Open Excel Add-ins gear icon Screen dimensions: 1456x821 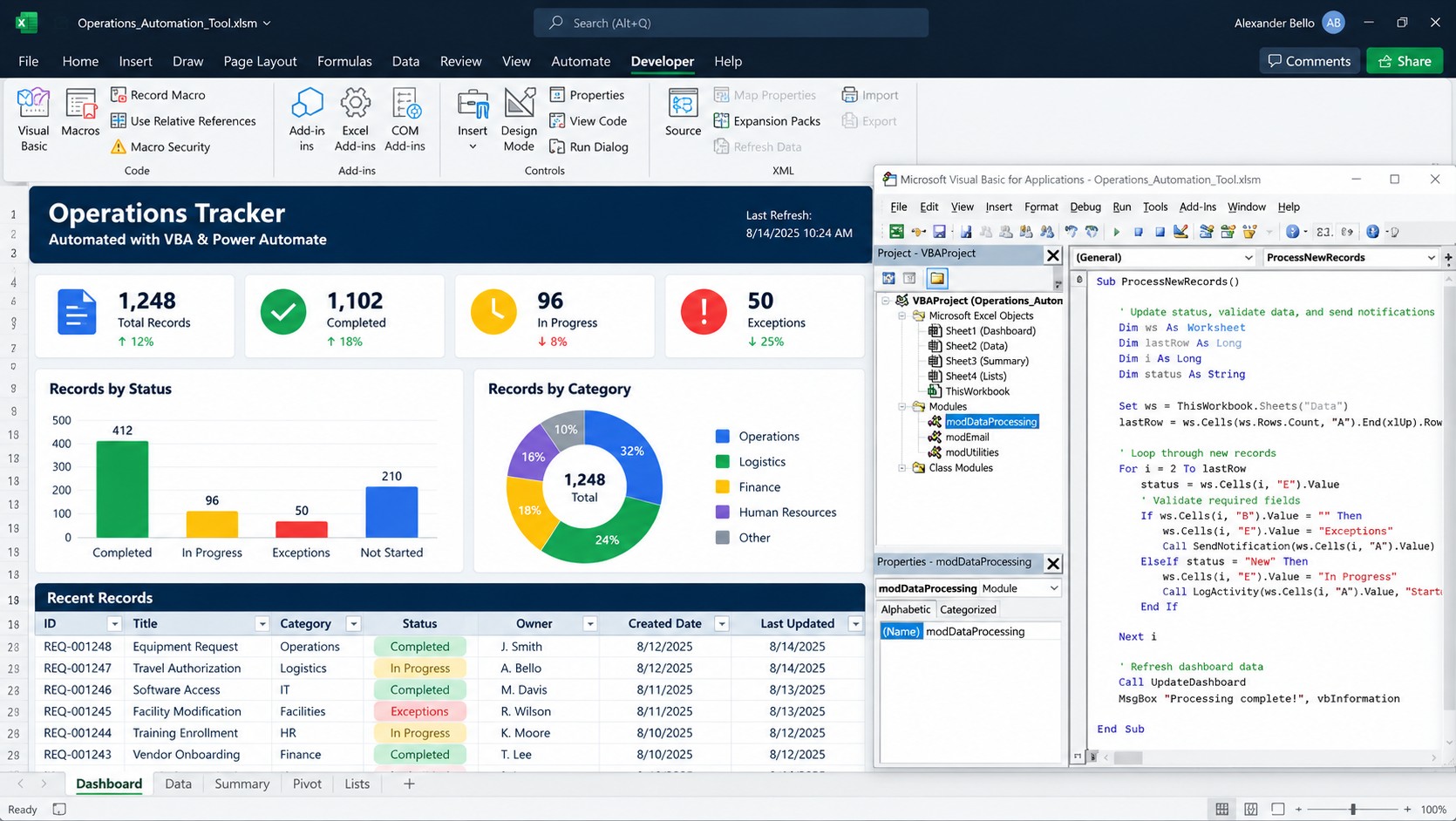(x=355, y=103)
